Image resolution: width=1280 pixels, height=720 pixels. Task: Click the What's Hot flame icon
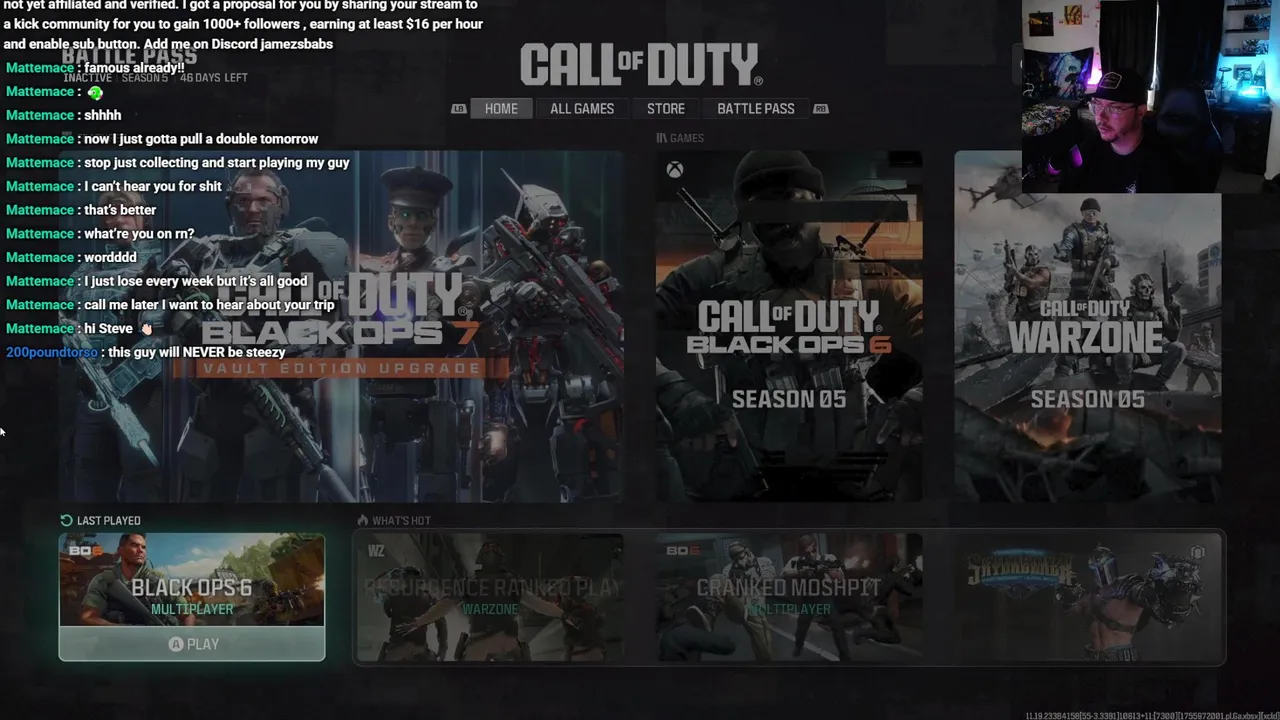[363, 520]
